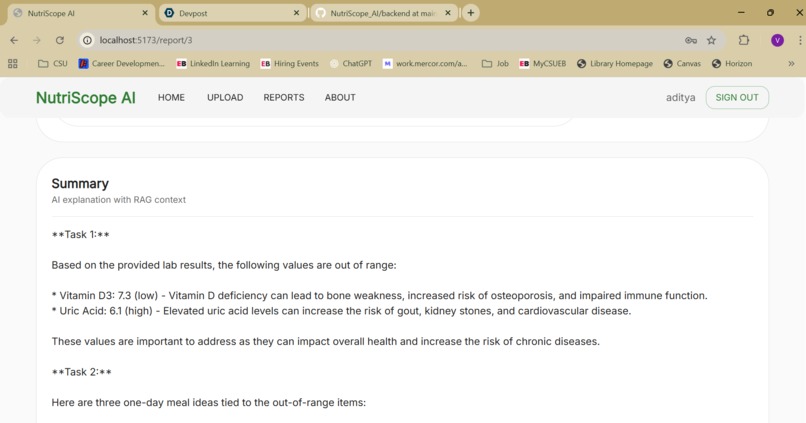Restore down the Chrome window
The width and height of the screenshot is (806, 423).
[770, 13]
